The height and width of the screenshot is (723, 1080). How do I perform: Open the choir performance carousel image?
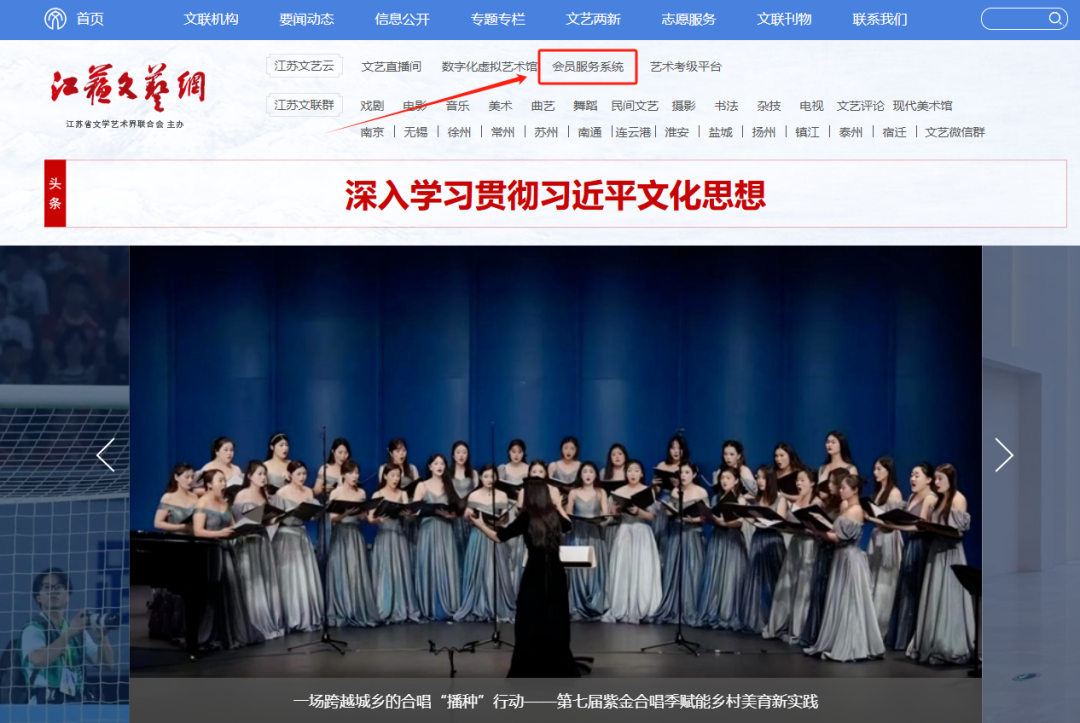[555, 460]
